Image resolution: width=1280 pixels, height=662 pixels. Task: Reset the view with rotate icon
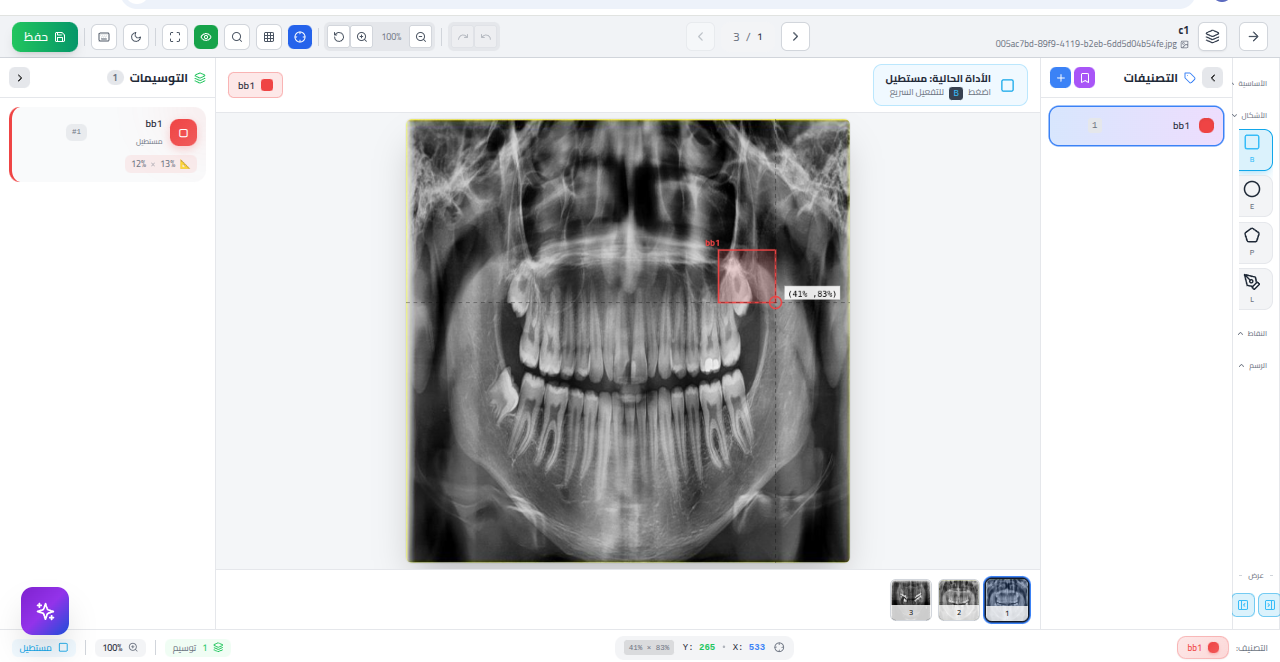[x=339, y=37]
